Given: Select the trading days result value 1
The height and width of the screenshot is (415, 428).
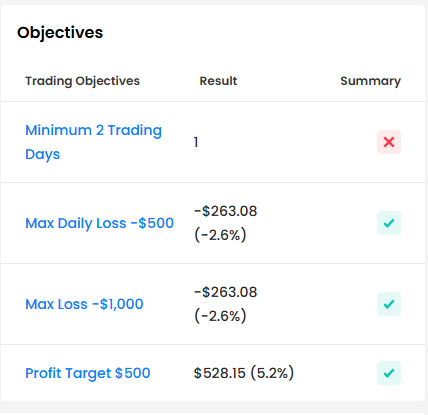Looking at the screenshot, I should pyautogui.click(x=196, y=142).
